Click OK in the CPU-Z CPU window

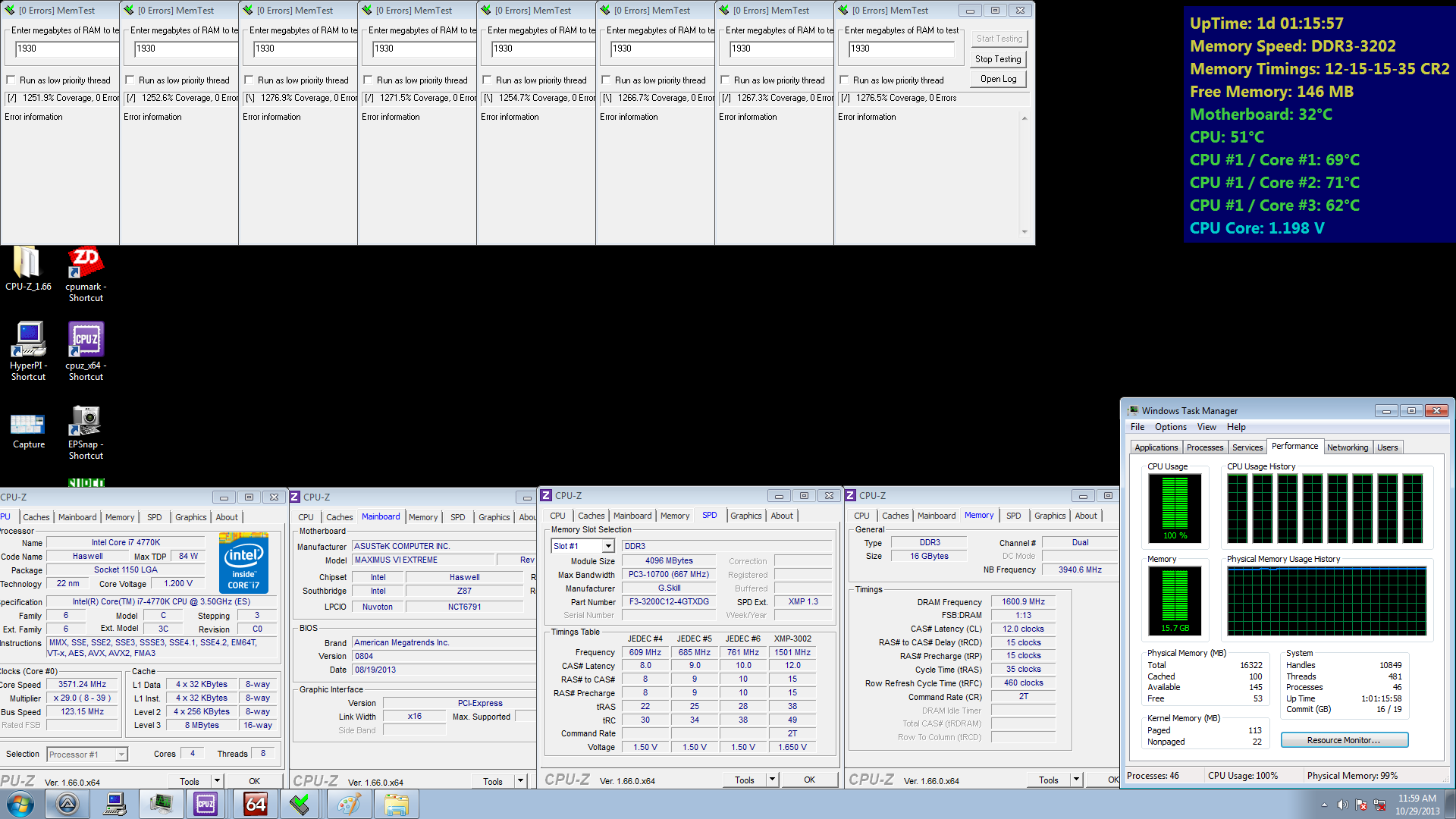click(x=254, y=781)
